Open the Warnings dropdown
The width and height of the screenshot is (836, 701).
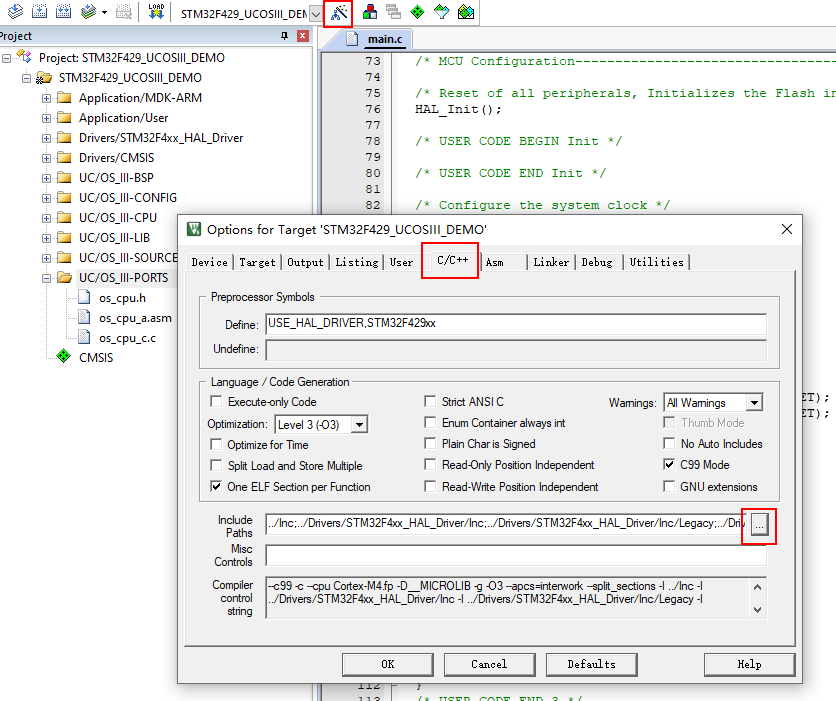pyautogui.click(x=754, y=402)
